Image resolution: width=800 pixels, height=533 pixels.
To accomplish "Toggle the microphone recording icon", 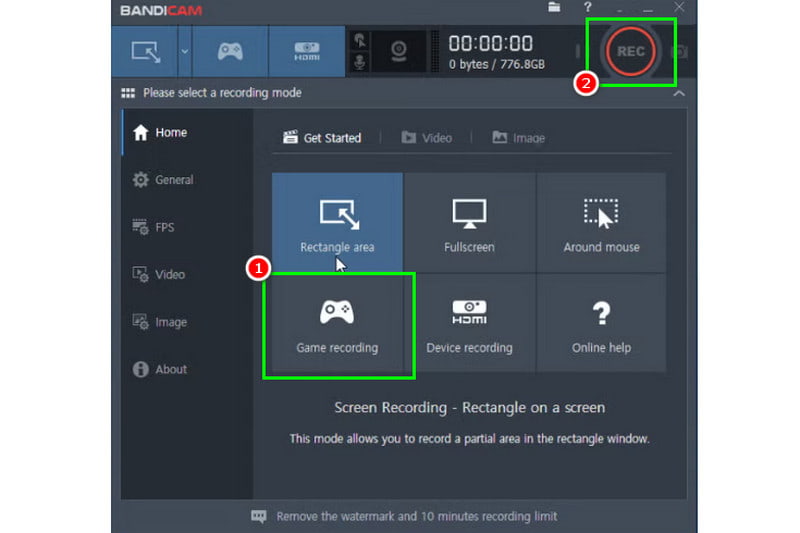I will click(x=360, y=62).
